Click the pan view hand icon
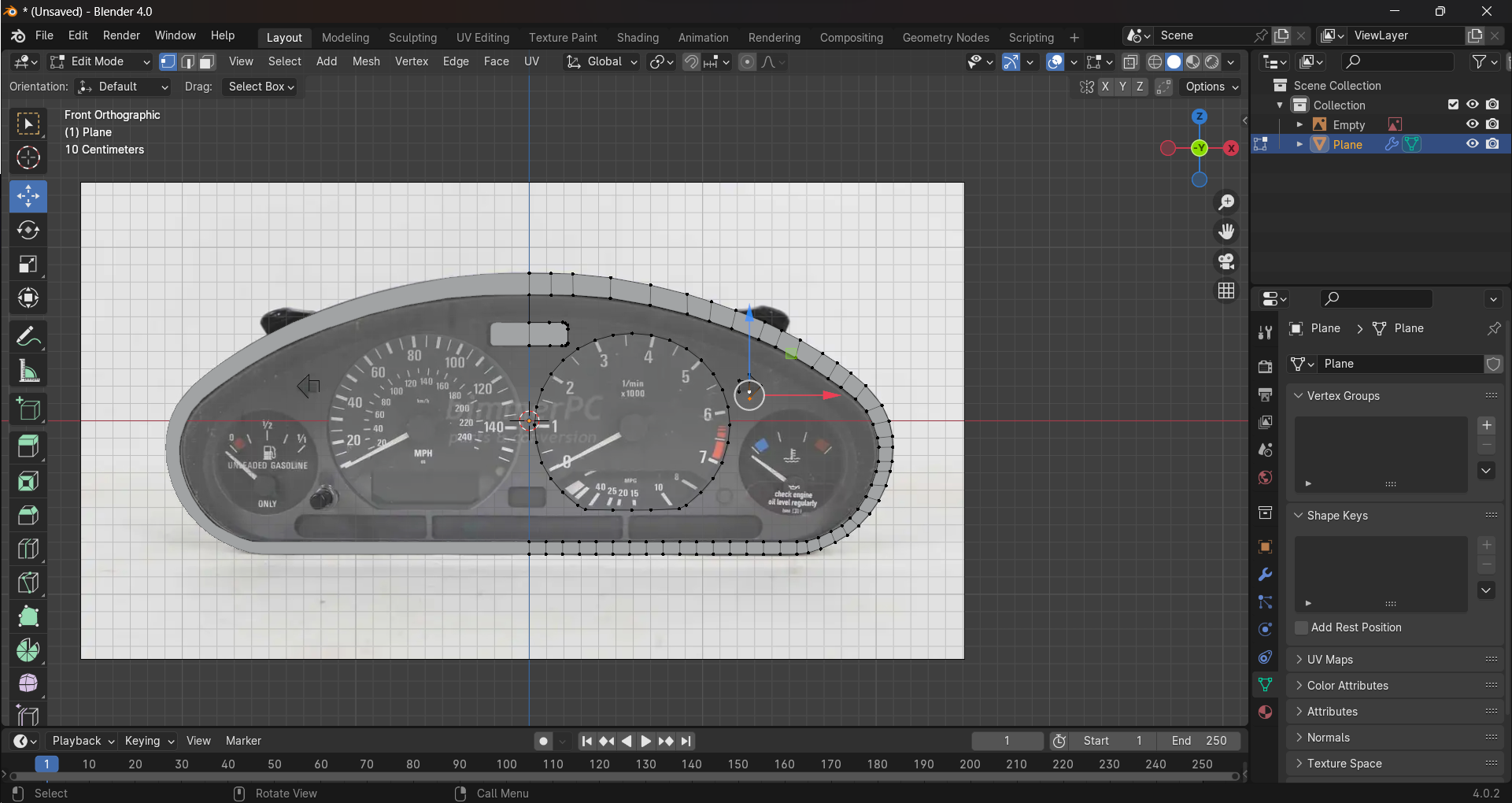 click(x=1226, y=231)
